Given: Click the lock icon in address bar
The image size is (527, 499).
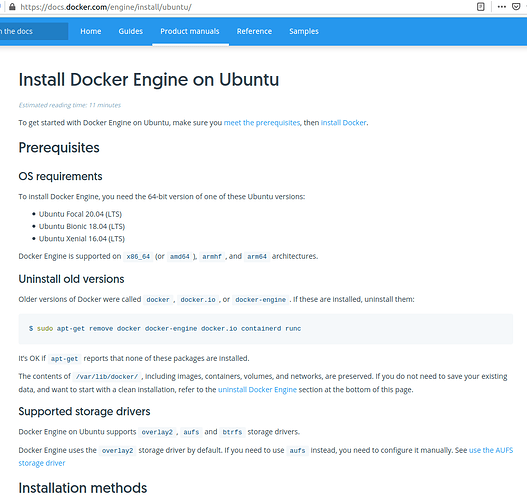Looking at the screenshot, I should (x=12, y=7).
